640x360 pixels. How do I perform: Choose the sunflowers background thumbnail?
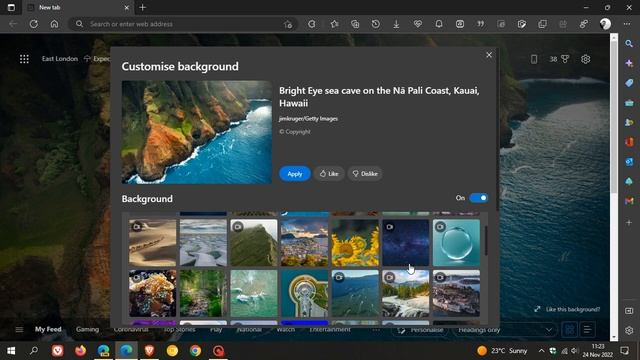tap(355, 243)
